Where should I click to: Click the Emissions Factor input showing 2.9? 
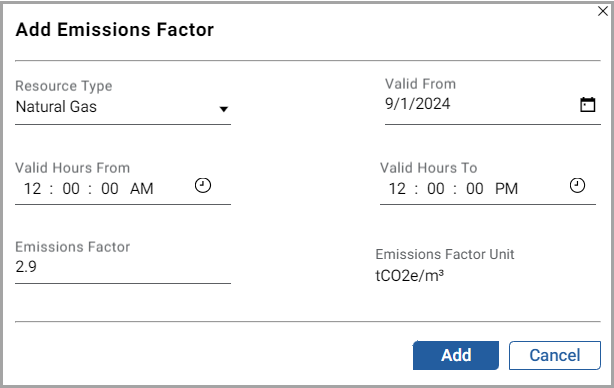(x=123, y=267)
